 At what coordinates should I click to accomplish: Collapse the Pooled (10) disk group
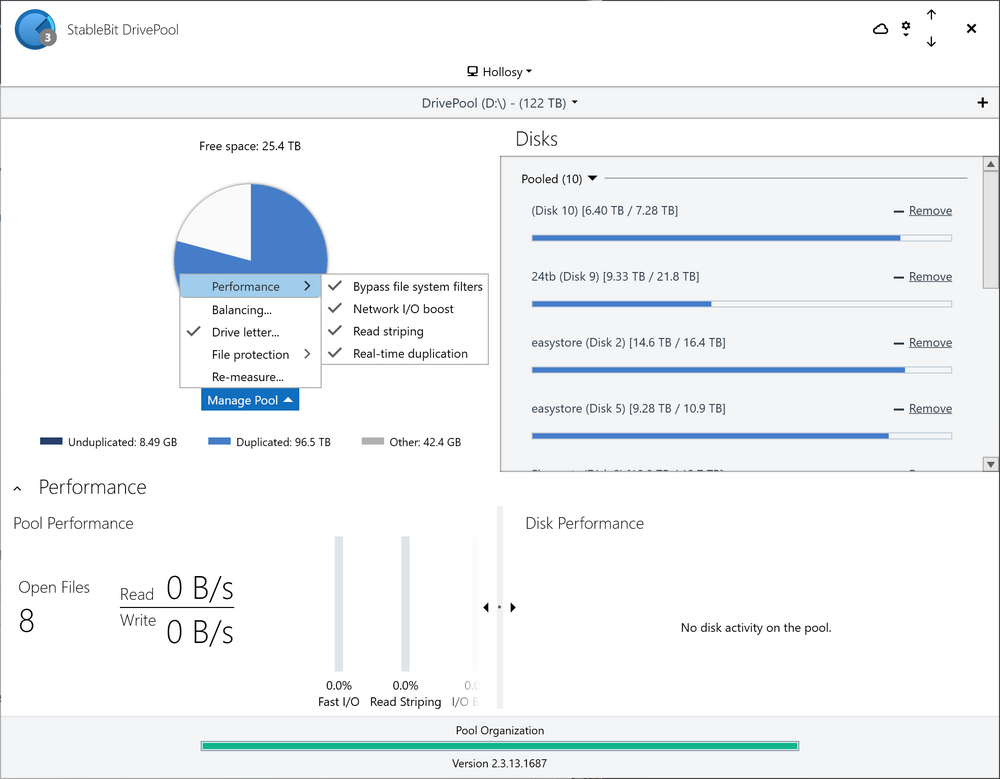click(x=592, y=179)
